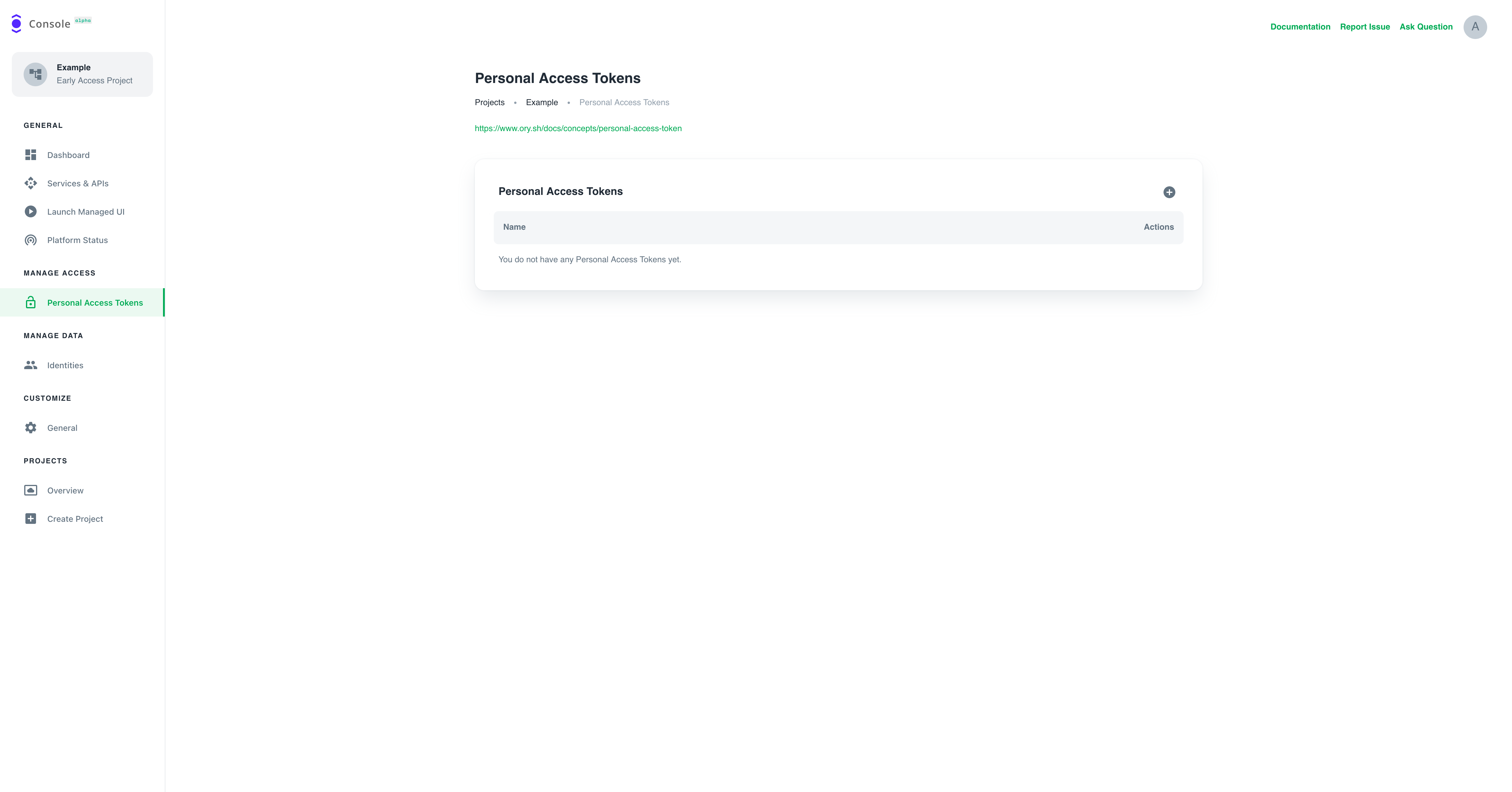Click the Dashboard grid icon
Image resolution: width=1512 pixels, height=792 pixels.
30,155
